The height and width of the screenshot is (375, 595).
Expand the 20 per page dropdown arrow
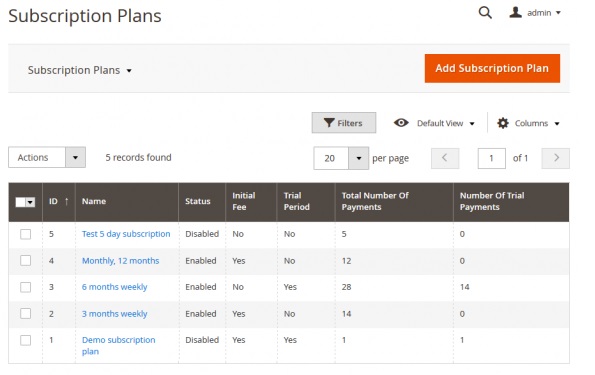[358, 158]
